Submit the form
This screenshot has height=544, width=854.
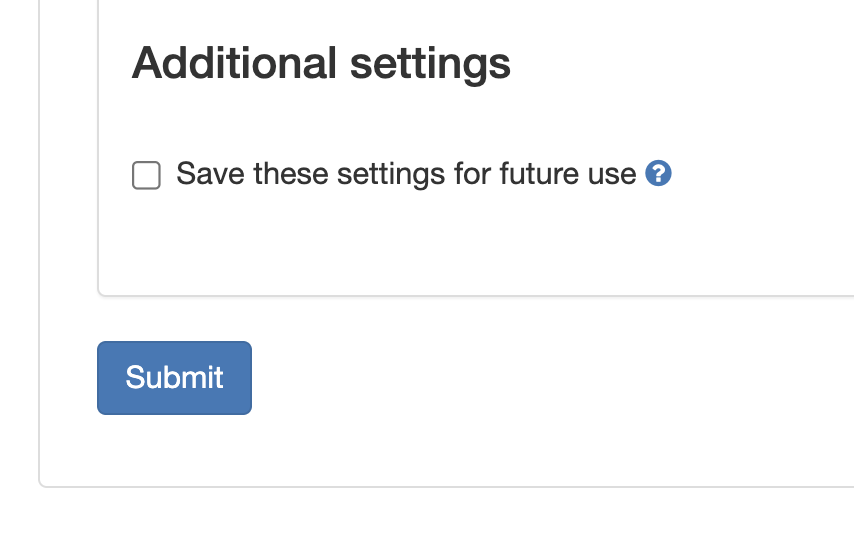[174, 377]
